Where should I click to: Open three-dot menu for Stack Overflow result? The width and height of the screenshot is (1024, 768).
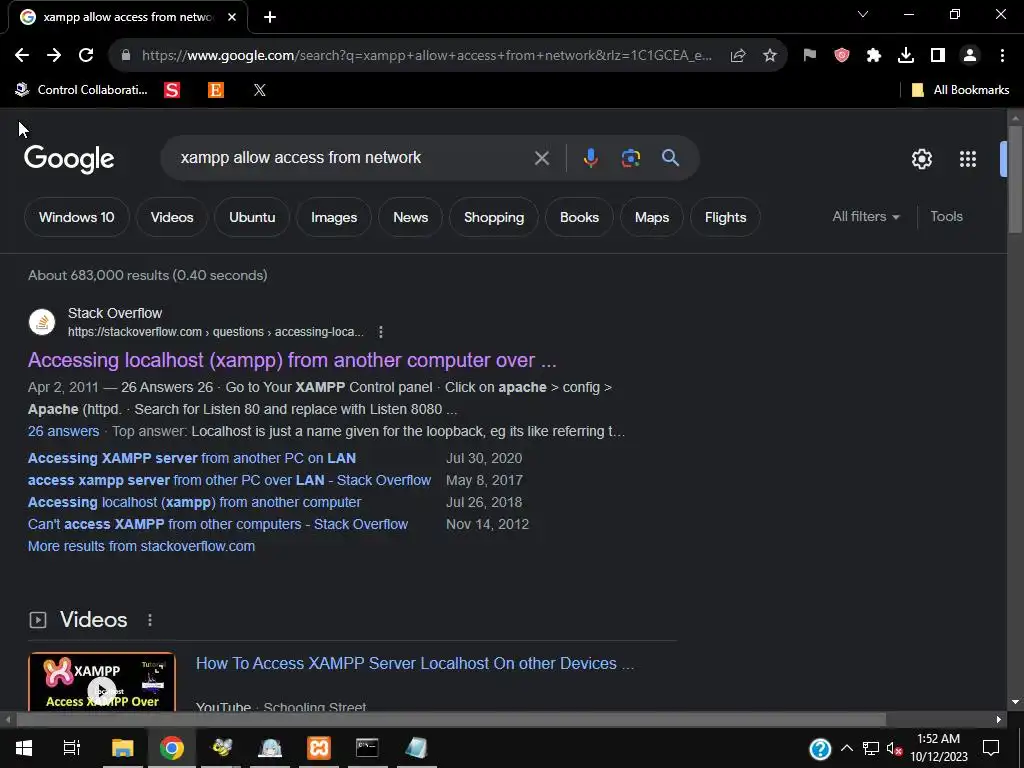[381, 332]
